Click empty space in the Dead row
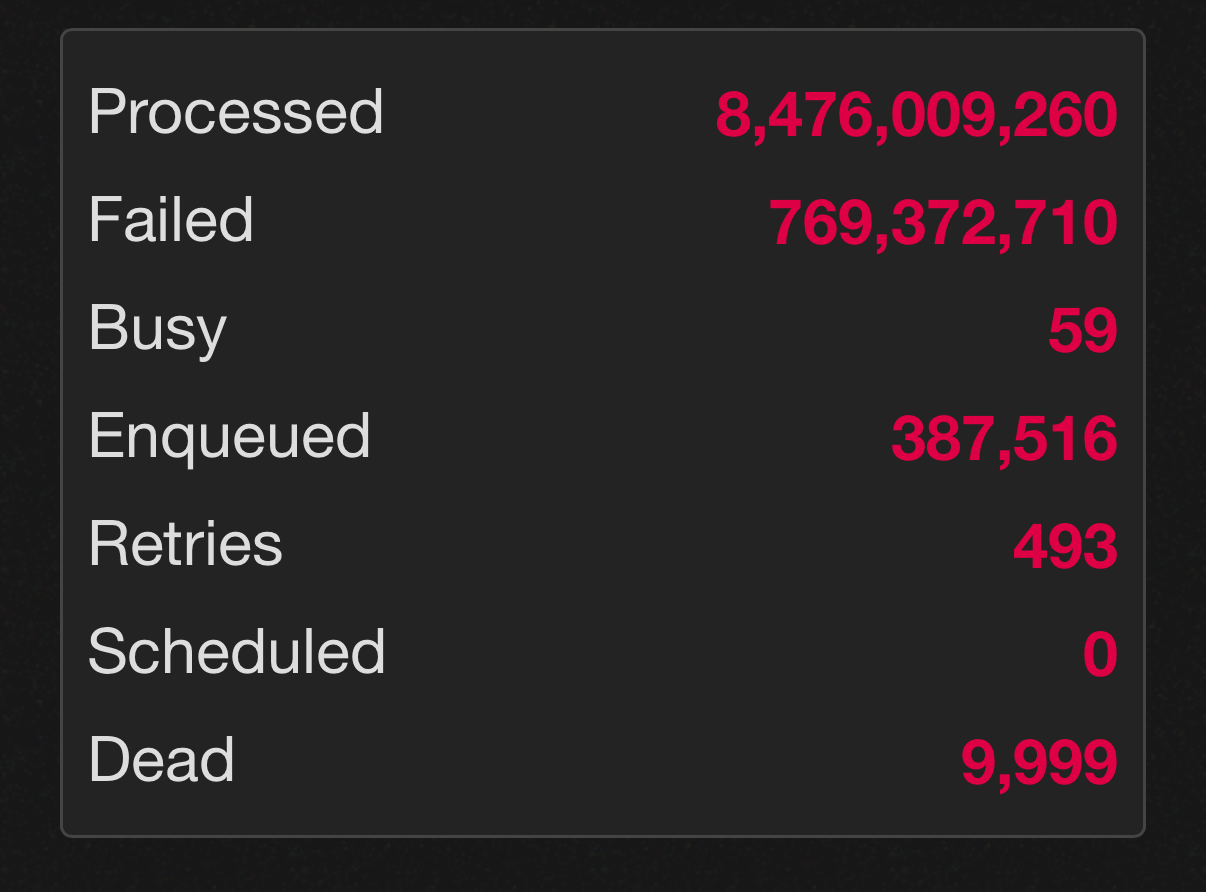The height and width of the screenshot is (892, 1206). [x=597, y=762]
